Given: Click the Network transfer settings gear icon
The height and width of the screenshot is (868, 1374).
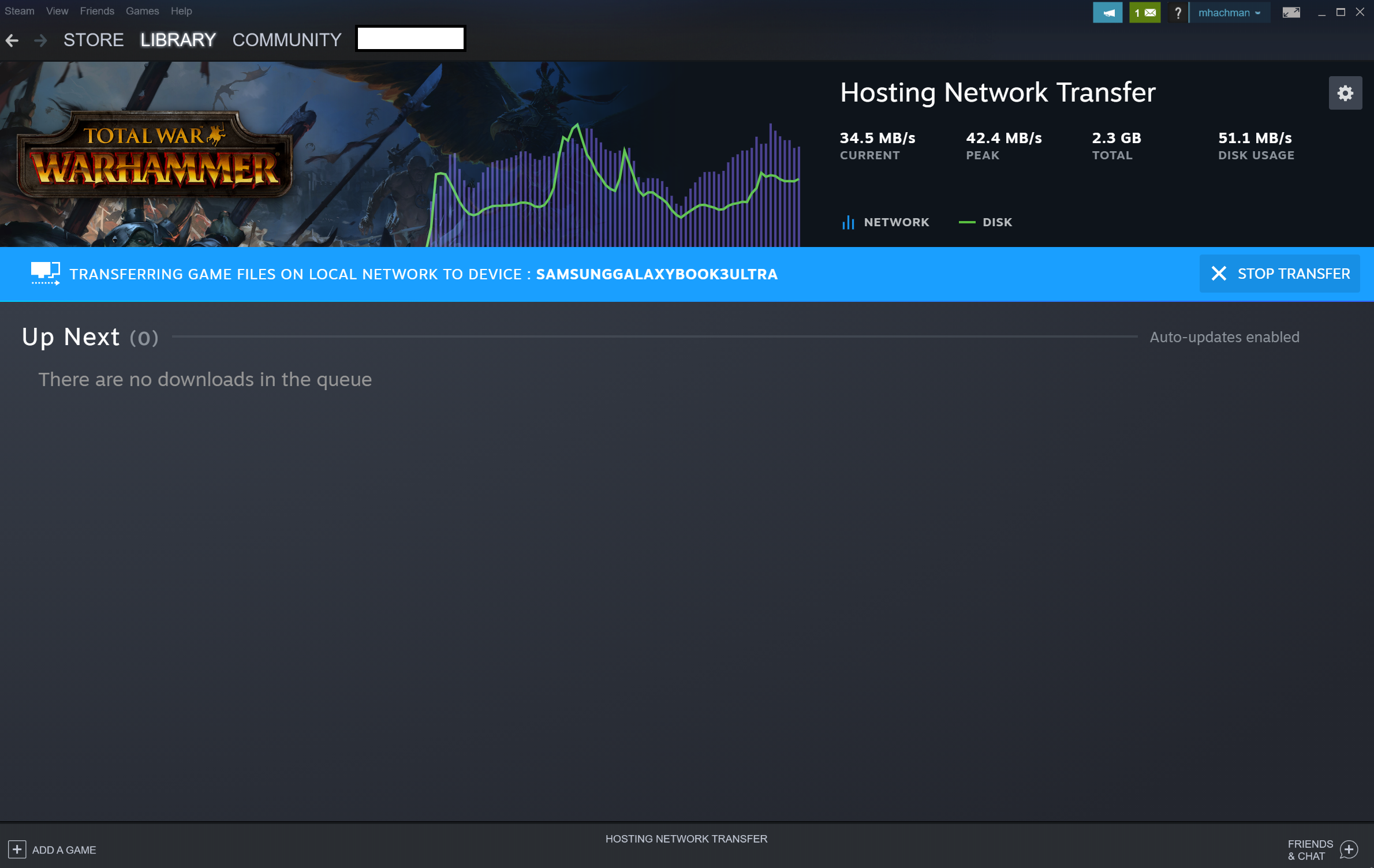Looking at the screenshot, I should pos(1345,92).
